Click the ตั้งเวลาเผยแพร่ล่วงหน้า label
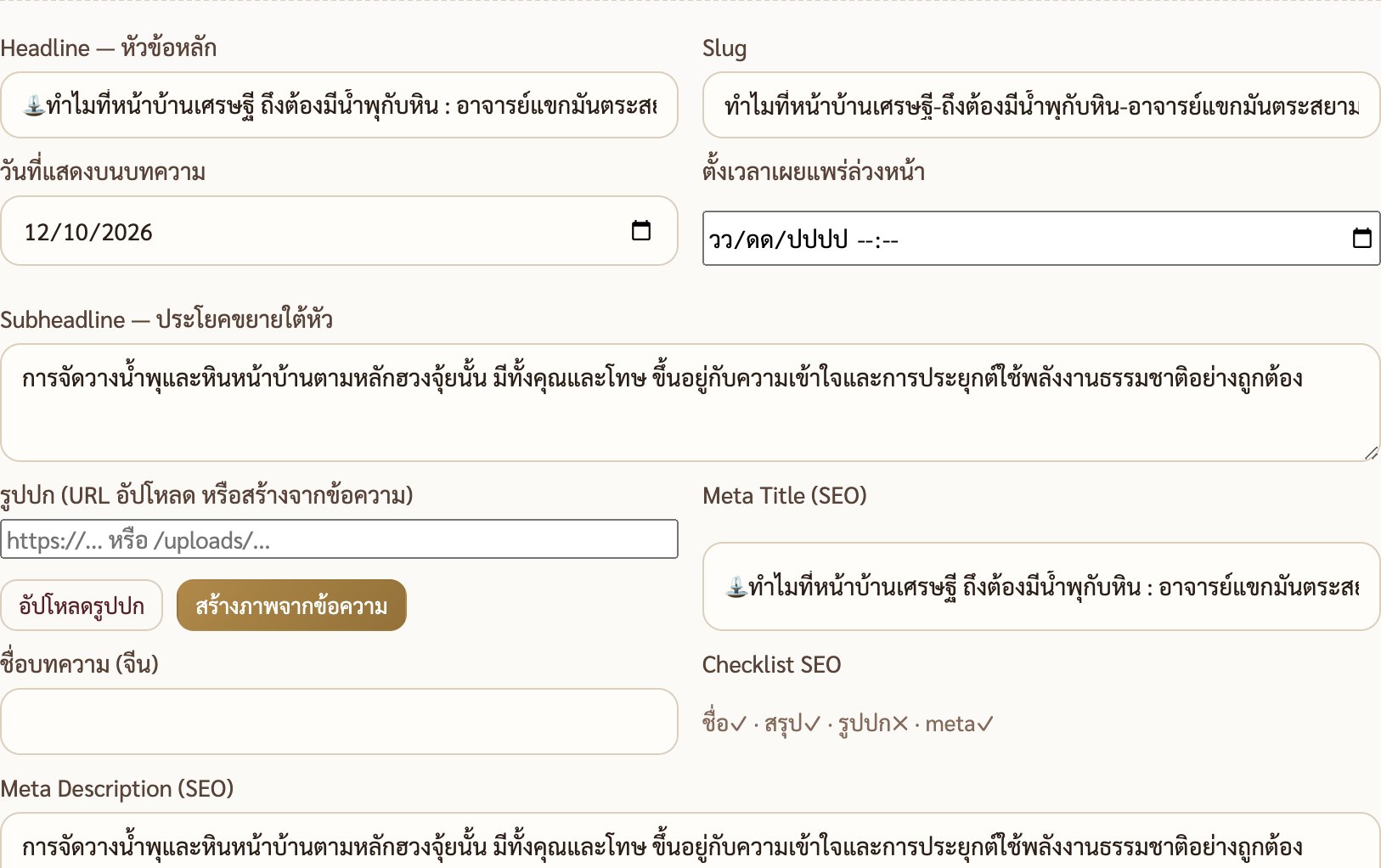Image resolution: width=1381 pixels, height=868 pixels. coord(814,172)
